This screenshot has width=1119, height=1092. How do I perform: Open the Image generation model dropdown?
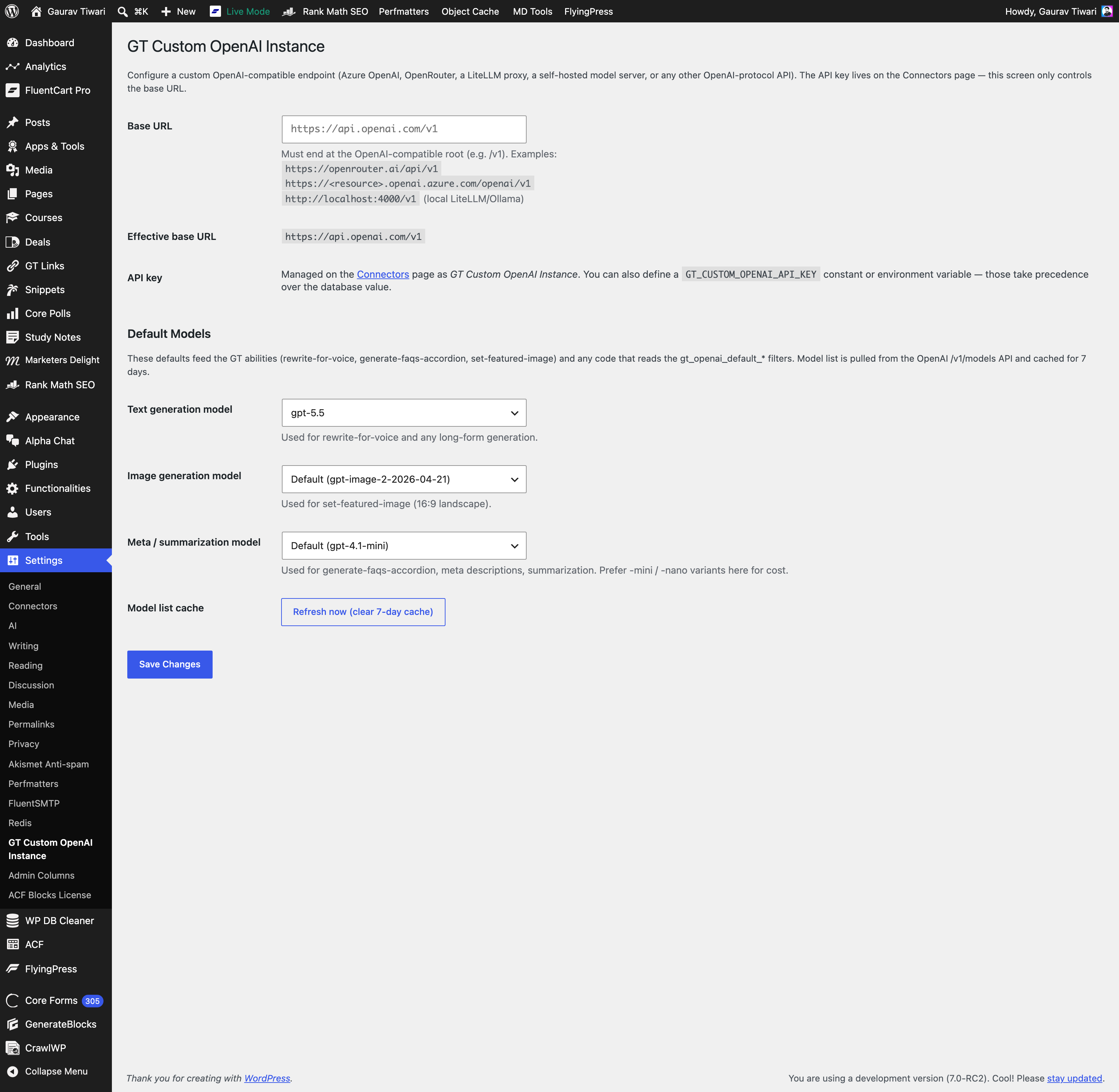click(x=404, y=480)
